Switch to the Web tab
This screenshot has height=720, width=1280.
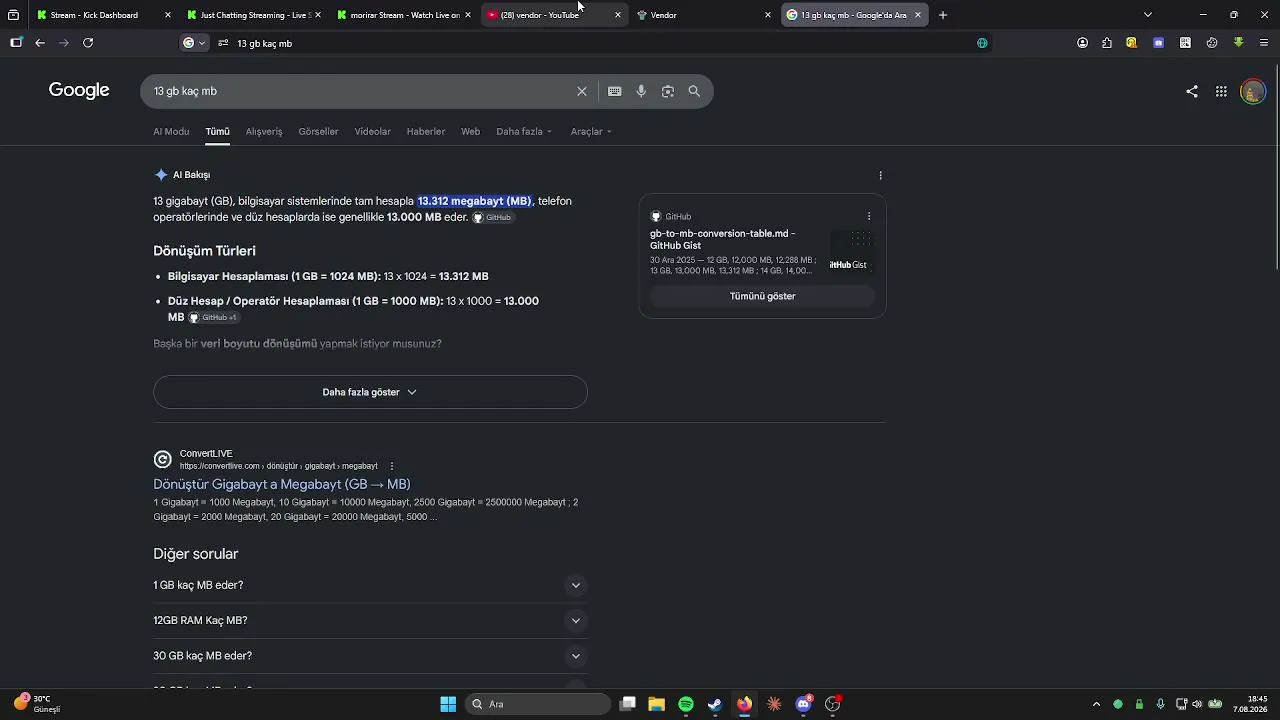[470, 131]
